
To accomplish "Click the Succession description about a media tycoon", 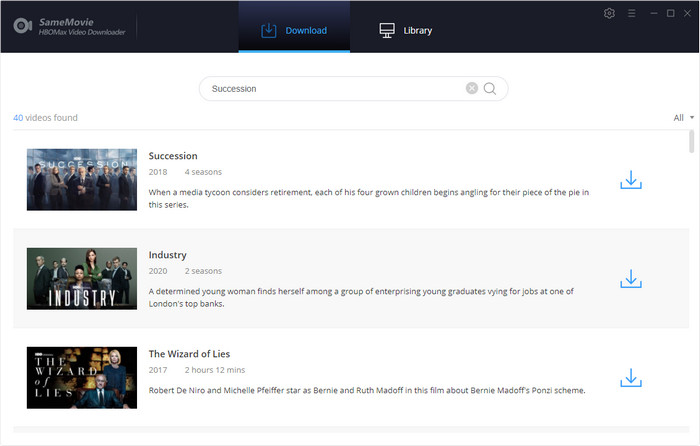I will [x=369, y=198].
